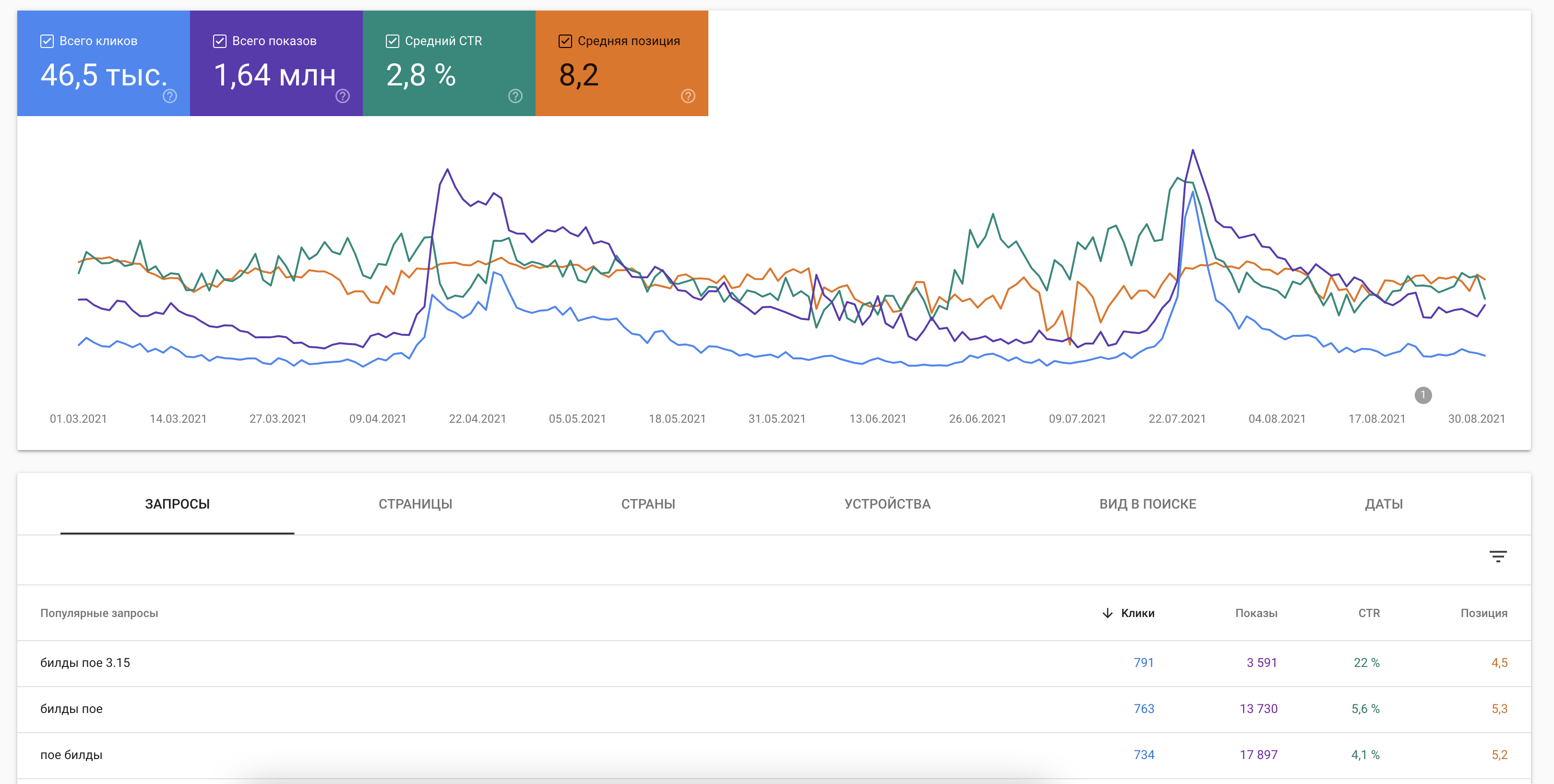Open the Страны tab
The image size is (1554, 784).
(648, 504)
